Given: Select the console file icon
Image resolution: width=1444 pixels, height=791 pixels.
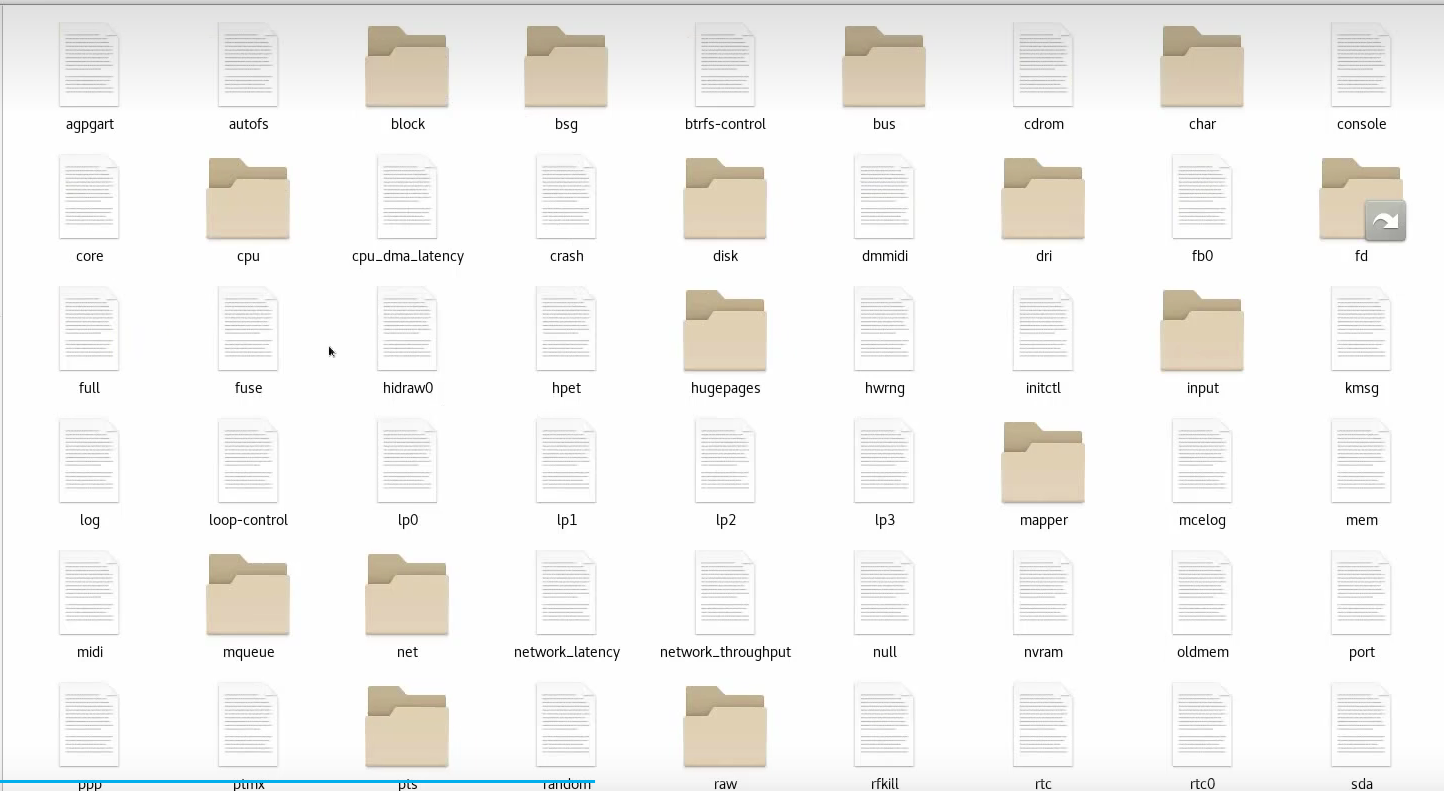Looking at the screenshot, I should coord(1361,65).
